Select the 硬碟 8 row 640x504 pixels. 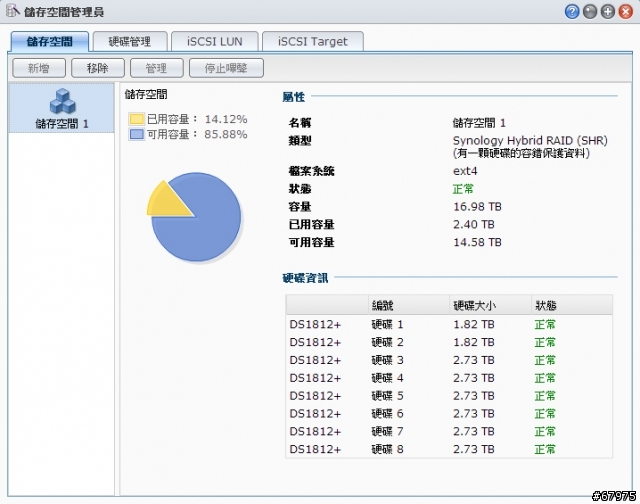(x=449, y=449)
